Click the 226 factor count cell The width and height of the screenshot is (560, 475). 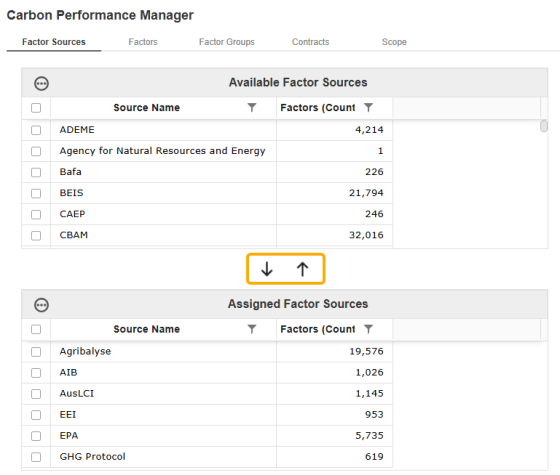(335, 172)
